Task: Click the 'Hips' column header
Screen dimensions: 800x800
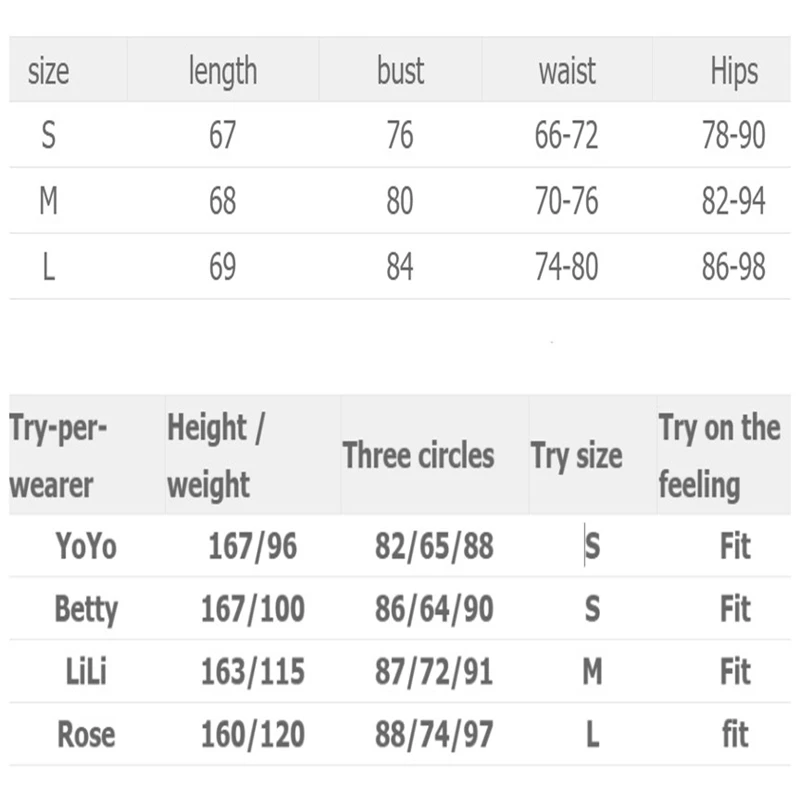Action: coord(734,71)
